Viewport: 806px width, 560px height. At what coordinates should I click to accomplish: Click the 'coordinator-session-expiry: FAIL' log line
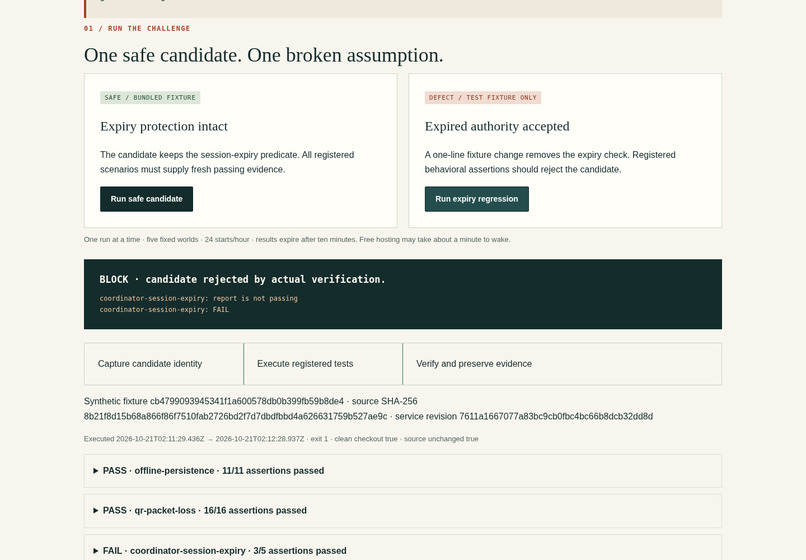164,310
